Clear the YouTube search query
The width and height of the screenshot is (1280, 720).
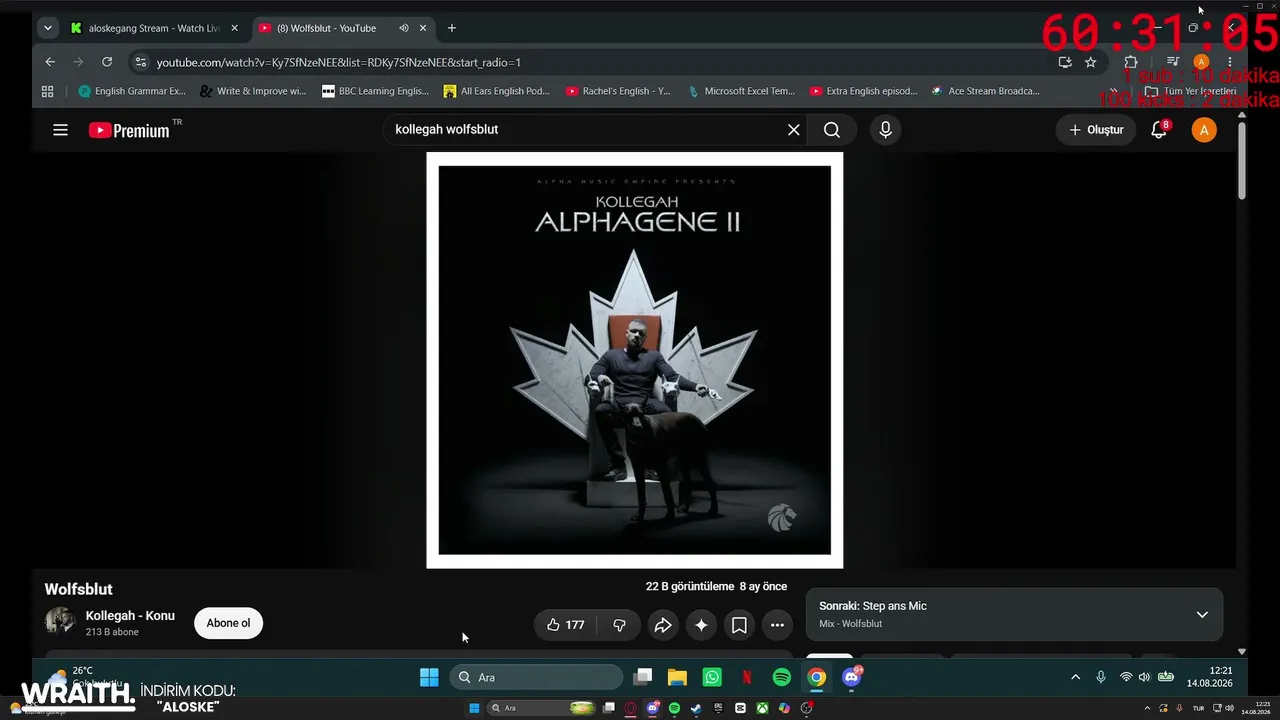[x=794, y=130]
